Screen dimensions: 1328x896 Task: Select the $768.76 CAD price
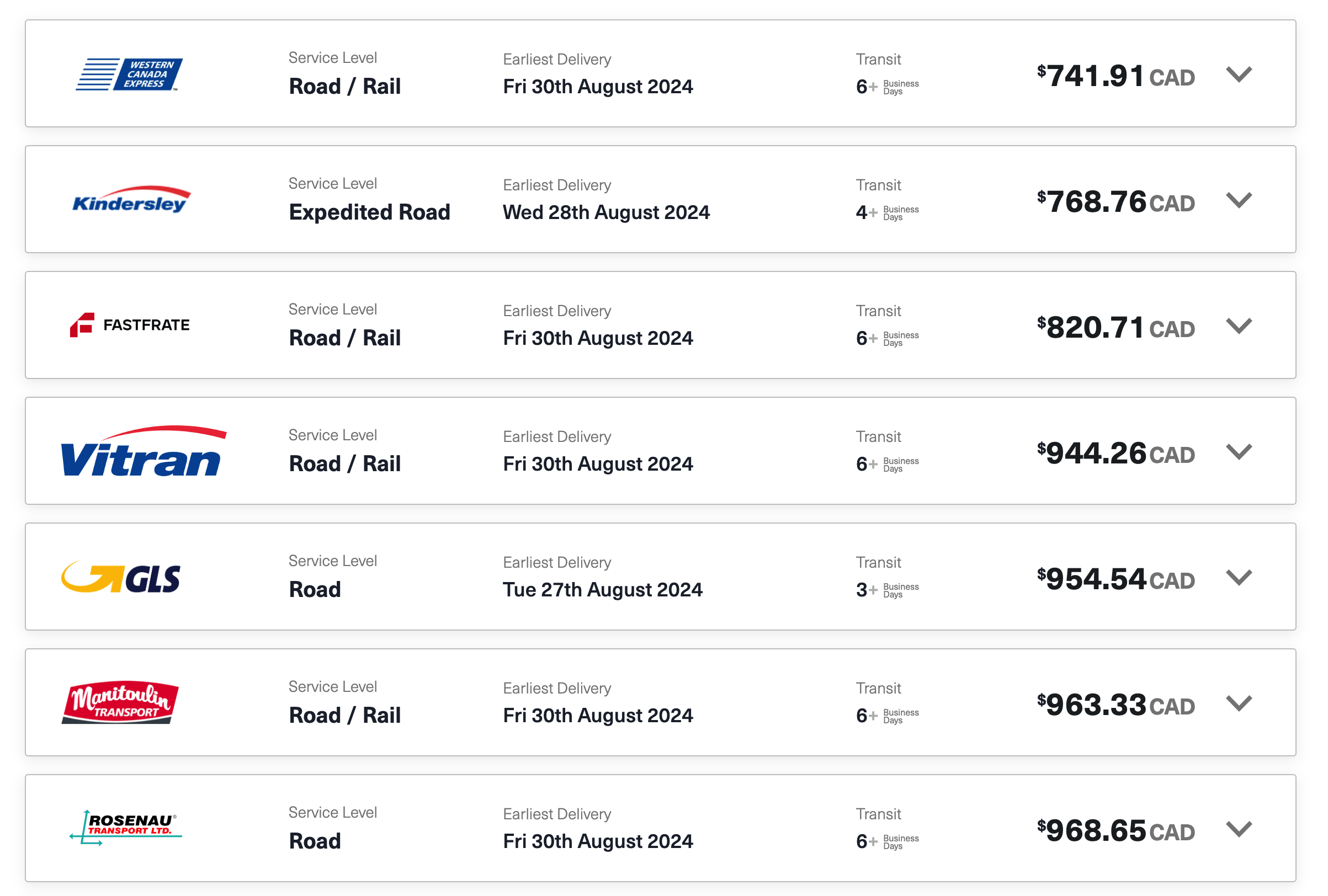[1116, 202]
